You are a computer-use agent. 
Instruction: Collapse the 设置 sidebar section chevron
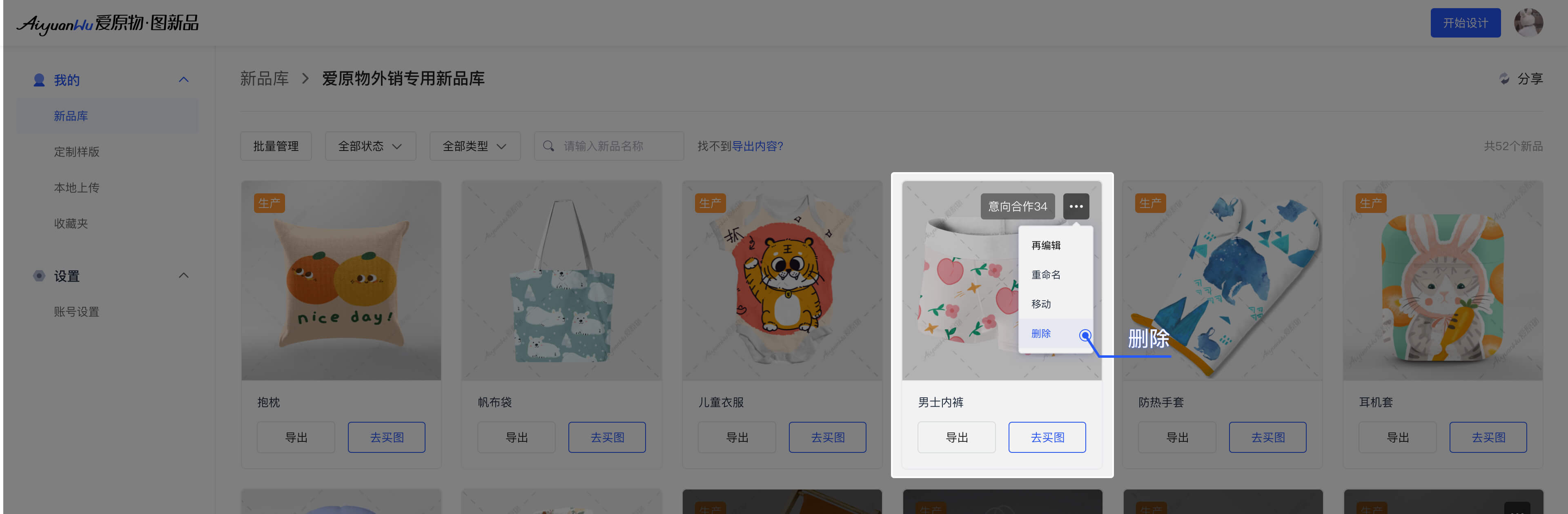[183, 275]
